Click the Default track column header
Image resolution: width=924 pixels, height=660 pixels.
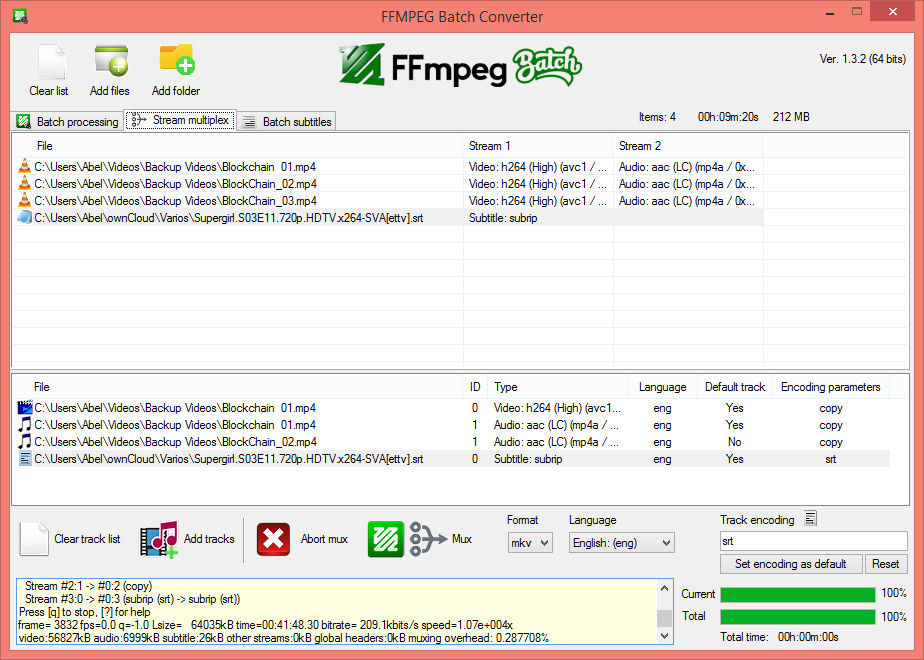[x=735, y=387]
